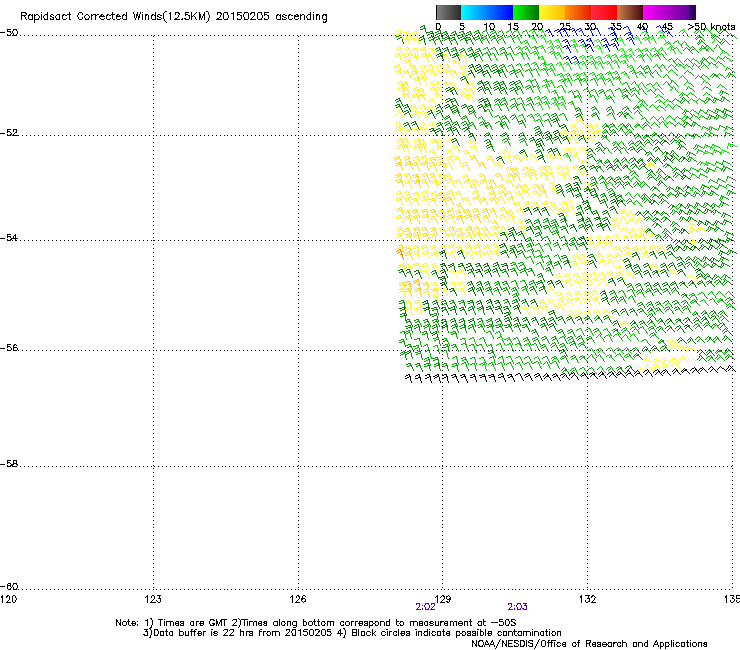Select the brown 35-40 knots legend swatch
The height and width of the screenshot is (650, 740).
(630, 12)
